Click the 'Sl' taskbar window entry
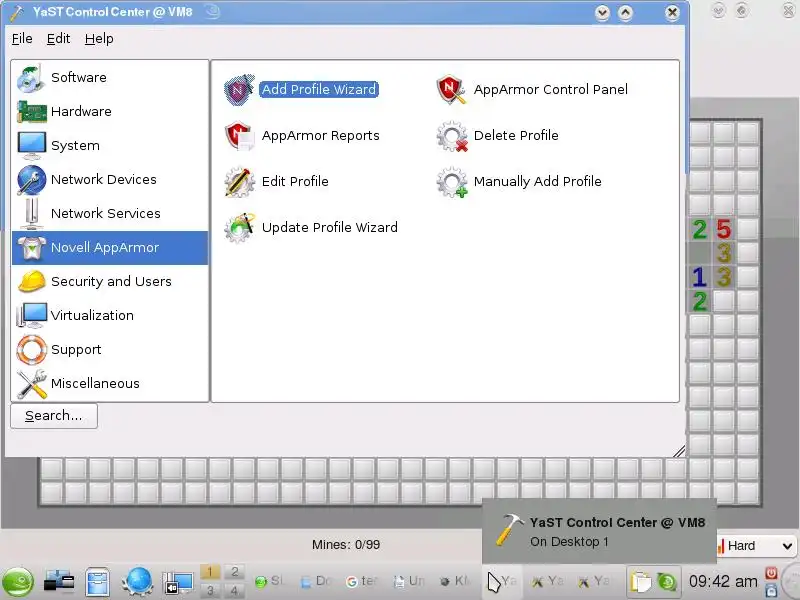This screenshot has height=600, width=800. (x=269, y=582)
